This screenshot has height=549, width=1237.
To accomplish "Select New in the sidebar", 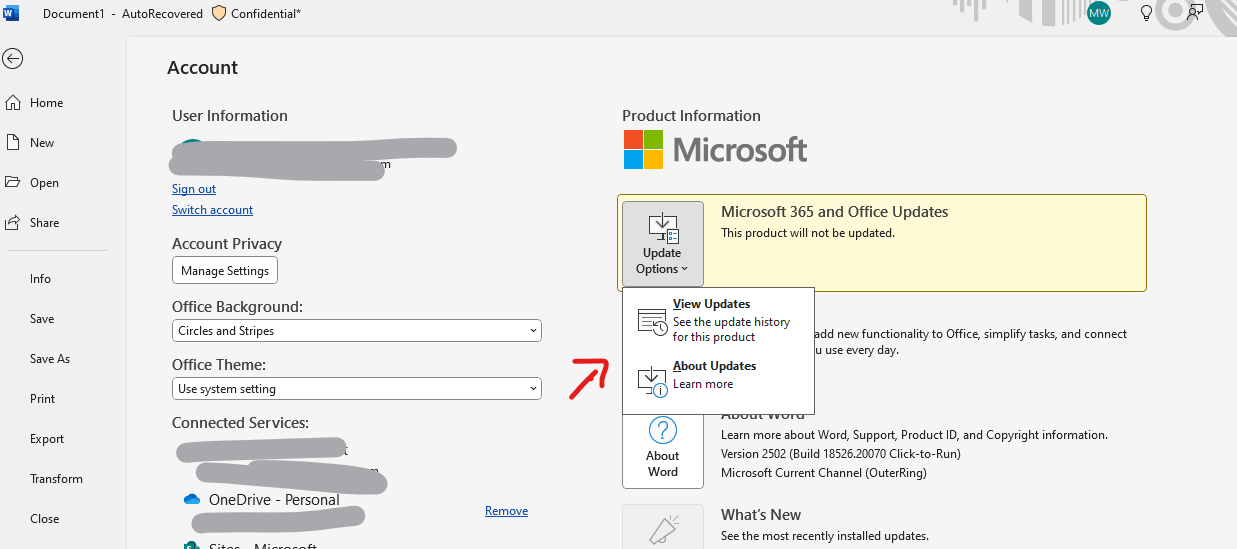I will [42, 143].
